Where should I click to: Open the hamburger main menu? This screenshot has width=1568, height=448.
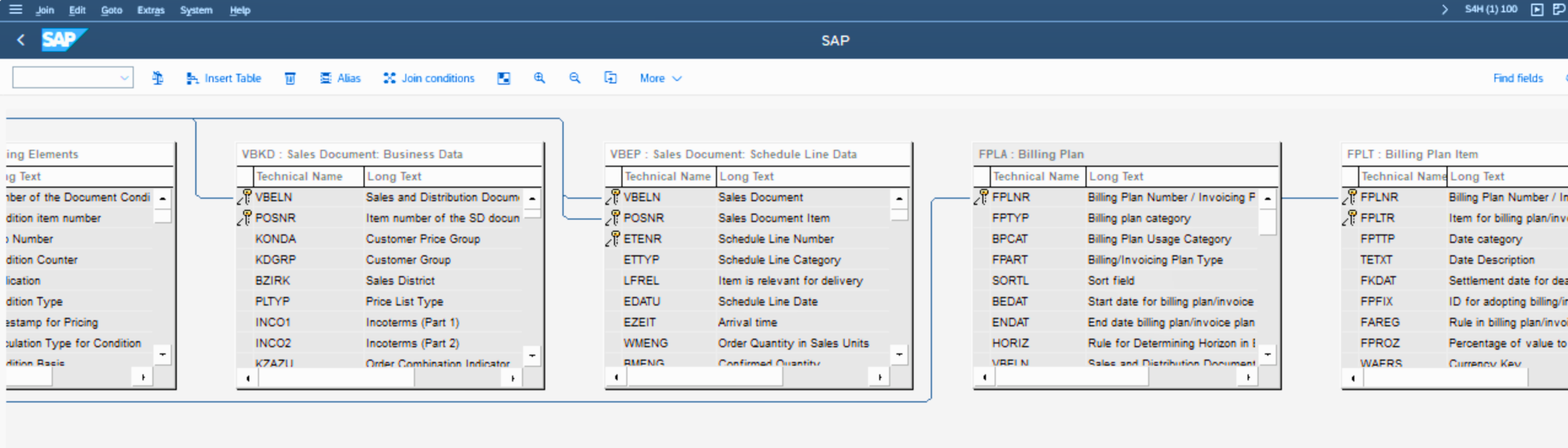[x=16, y=10]
